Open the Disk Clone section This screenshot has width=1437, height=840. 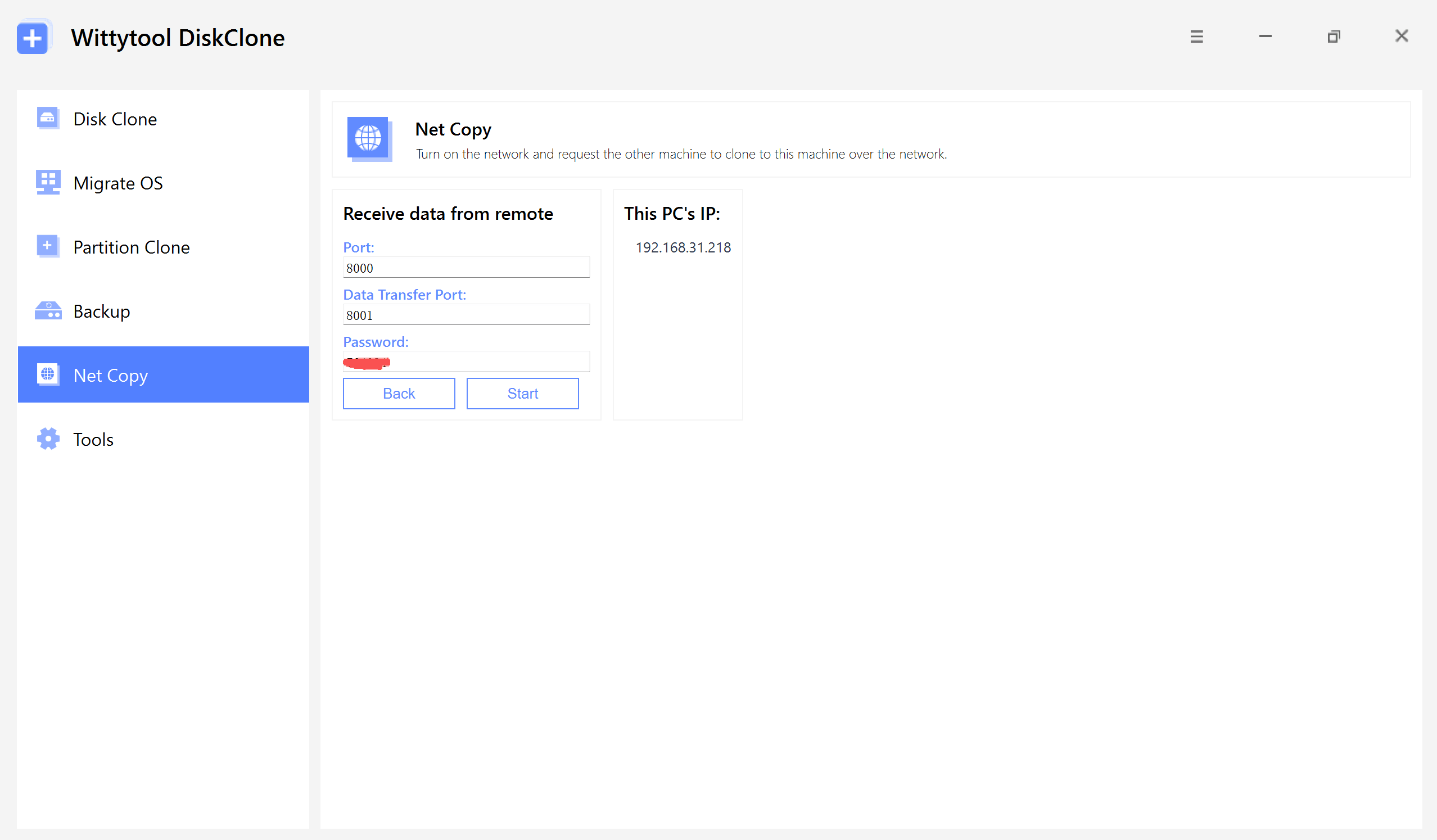[164, 119]
